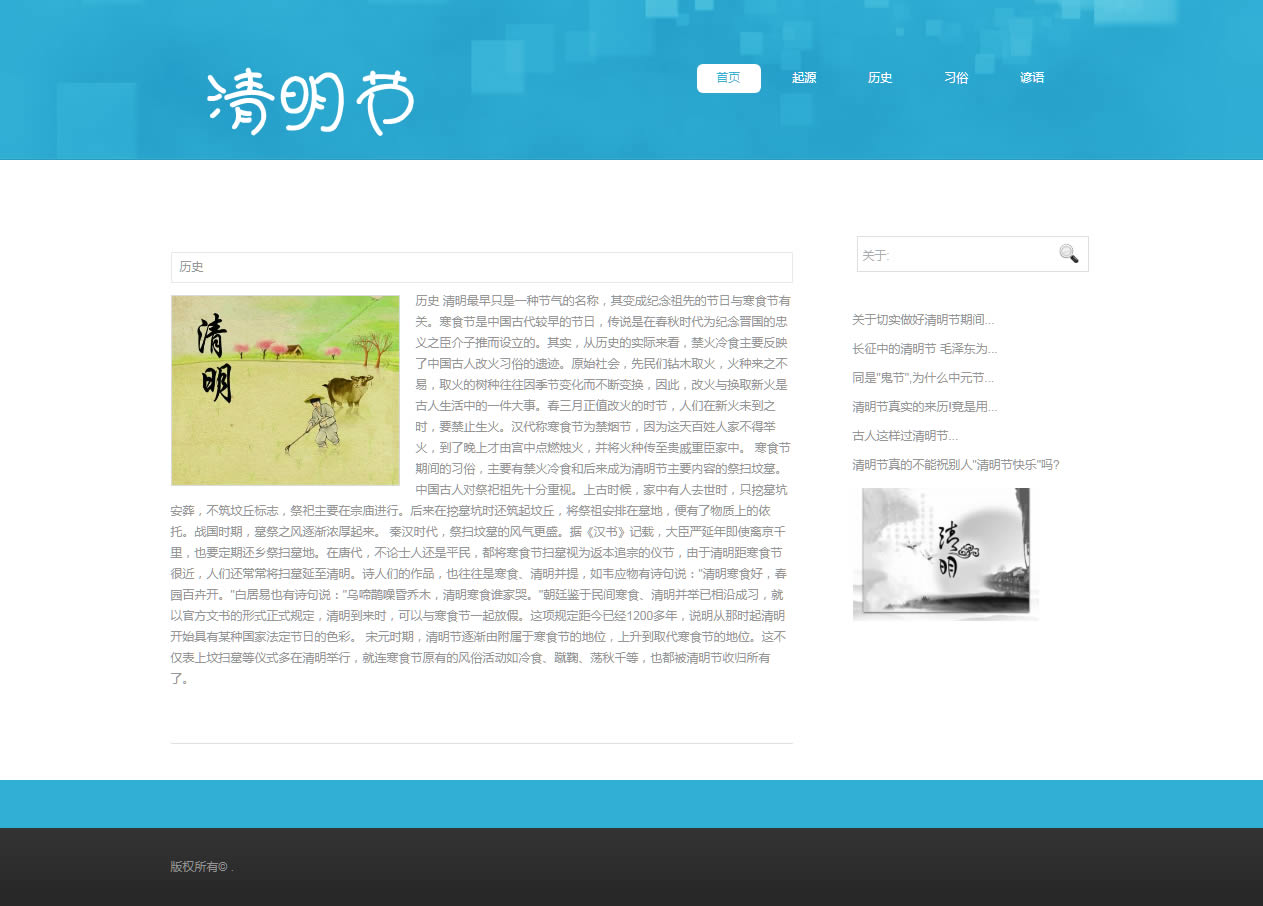
Task: Click the magnifying glass search icon
Action: pos(1068,254)
